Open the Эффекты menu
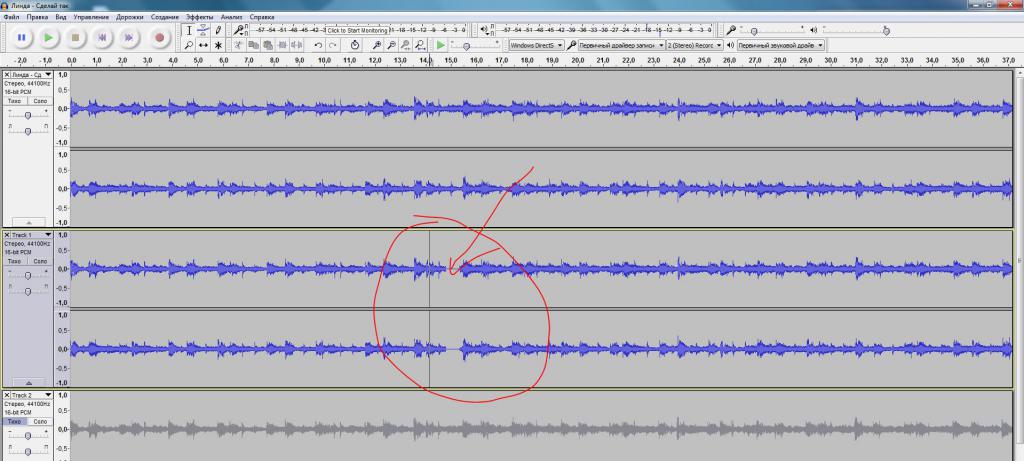The image size is (1024, 461). [x=199, y=17]
